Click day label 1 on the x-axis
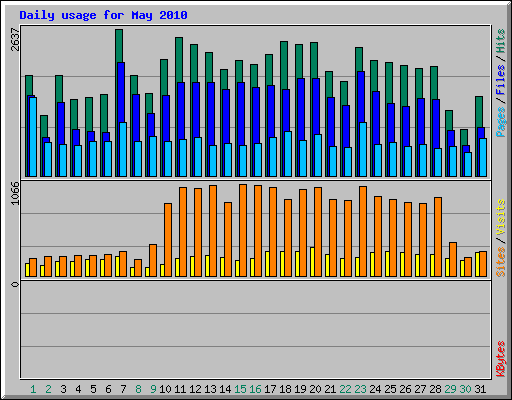Screen dimensions: 512x400 pyautogui.click(x=33, y=389)
